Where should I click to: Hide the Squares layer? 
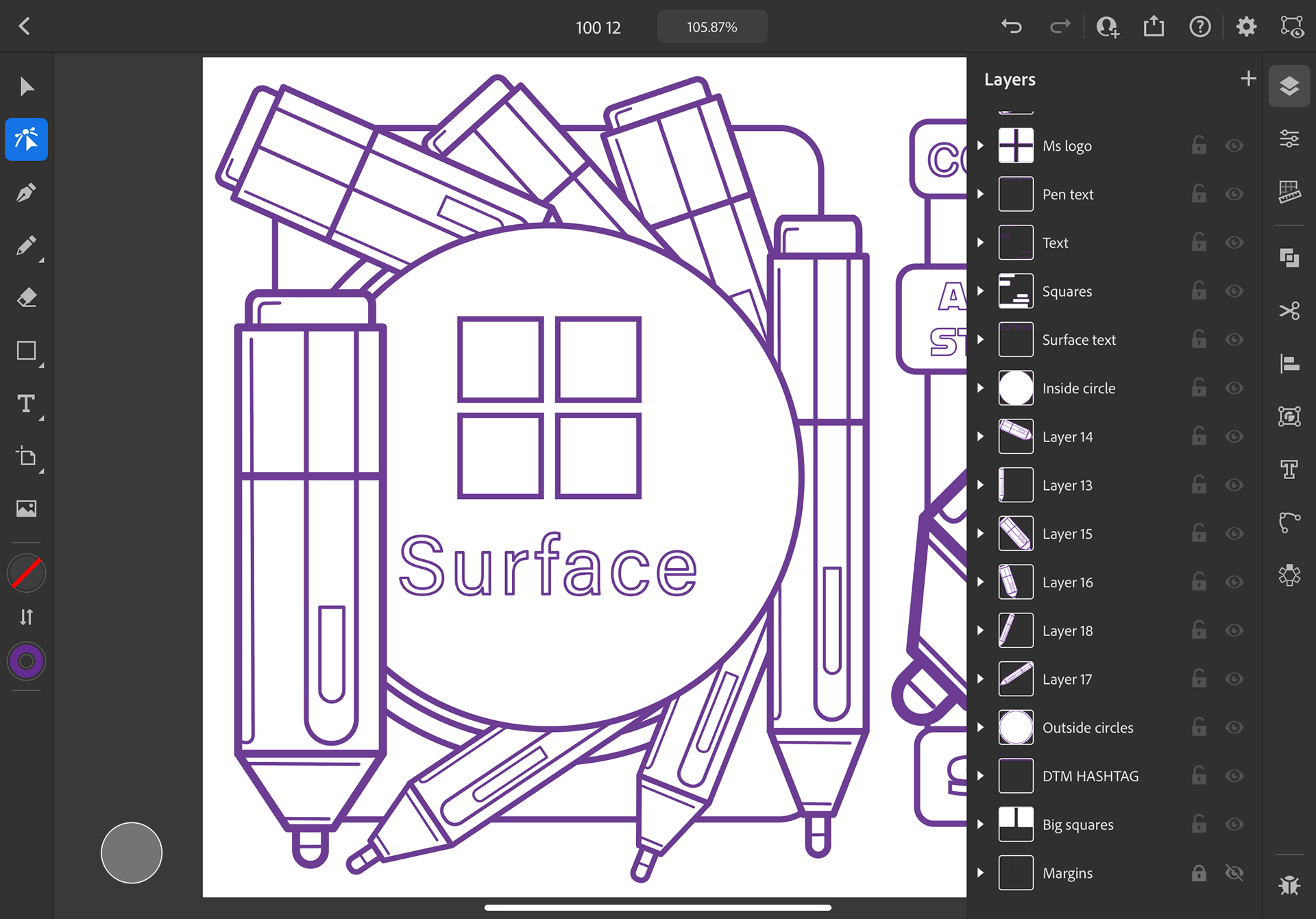coord(1234,291)
